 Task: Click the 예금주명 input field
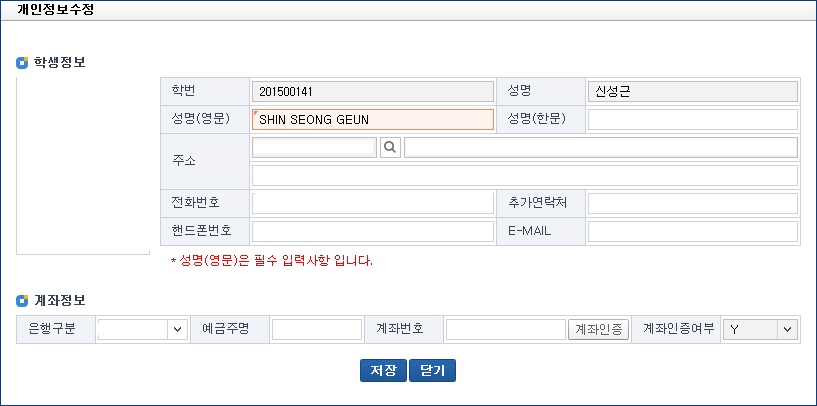[317, 329]
